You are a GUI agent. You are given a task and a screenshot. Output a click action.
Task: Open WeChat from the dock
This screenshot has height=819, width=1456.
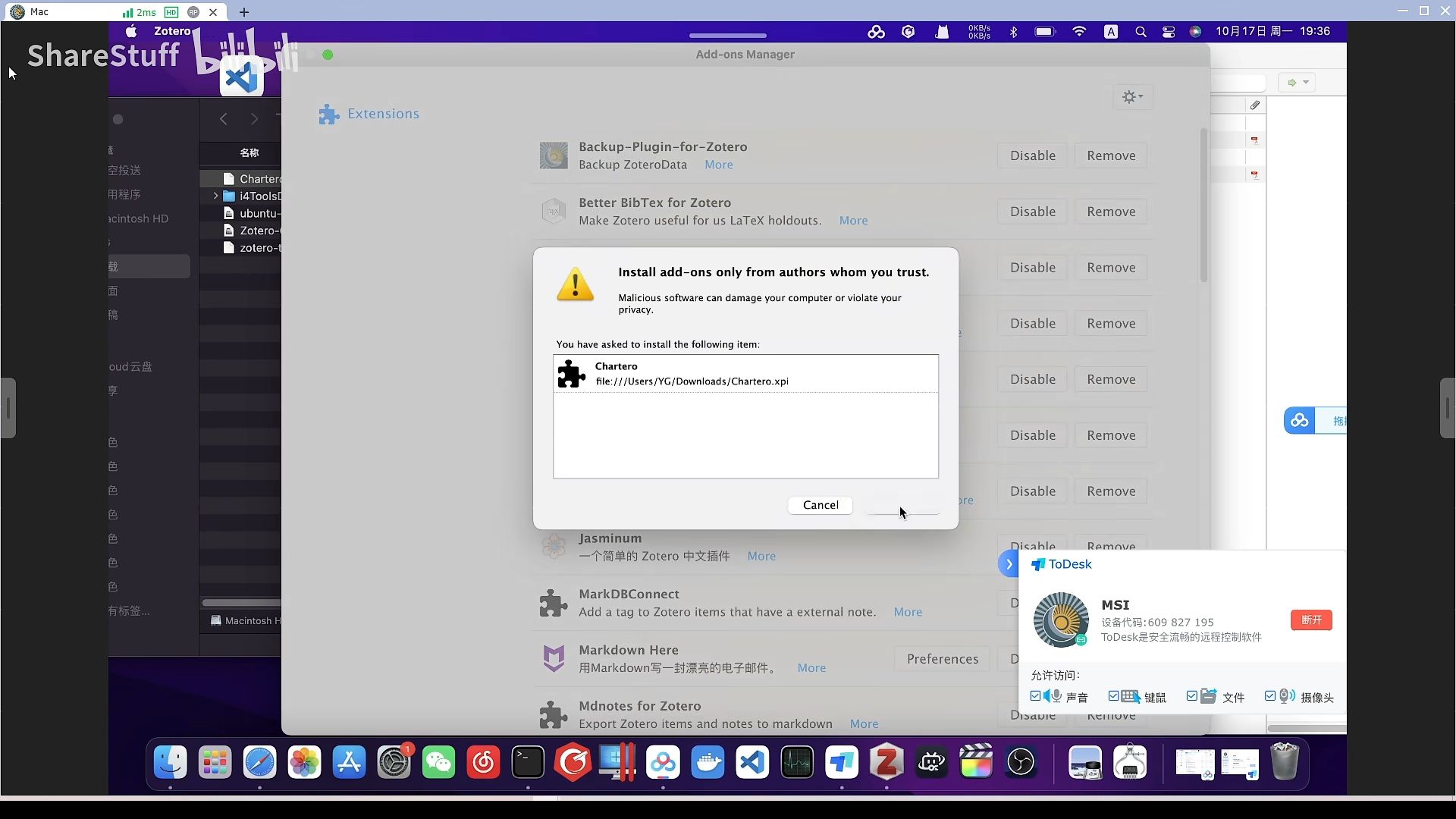[x=438, y=762]
